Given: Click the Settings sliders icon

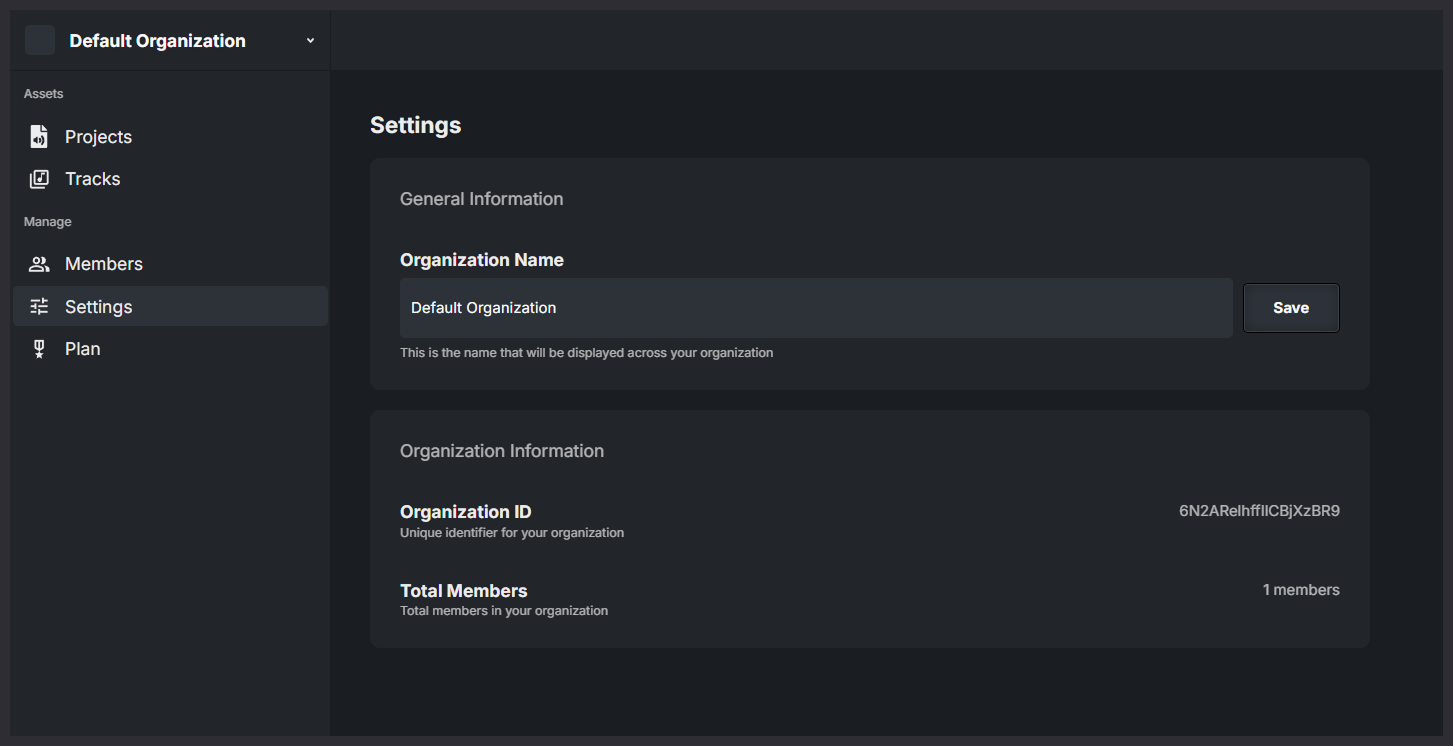Looking at the screenshot, I should coord(39,307).
